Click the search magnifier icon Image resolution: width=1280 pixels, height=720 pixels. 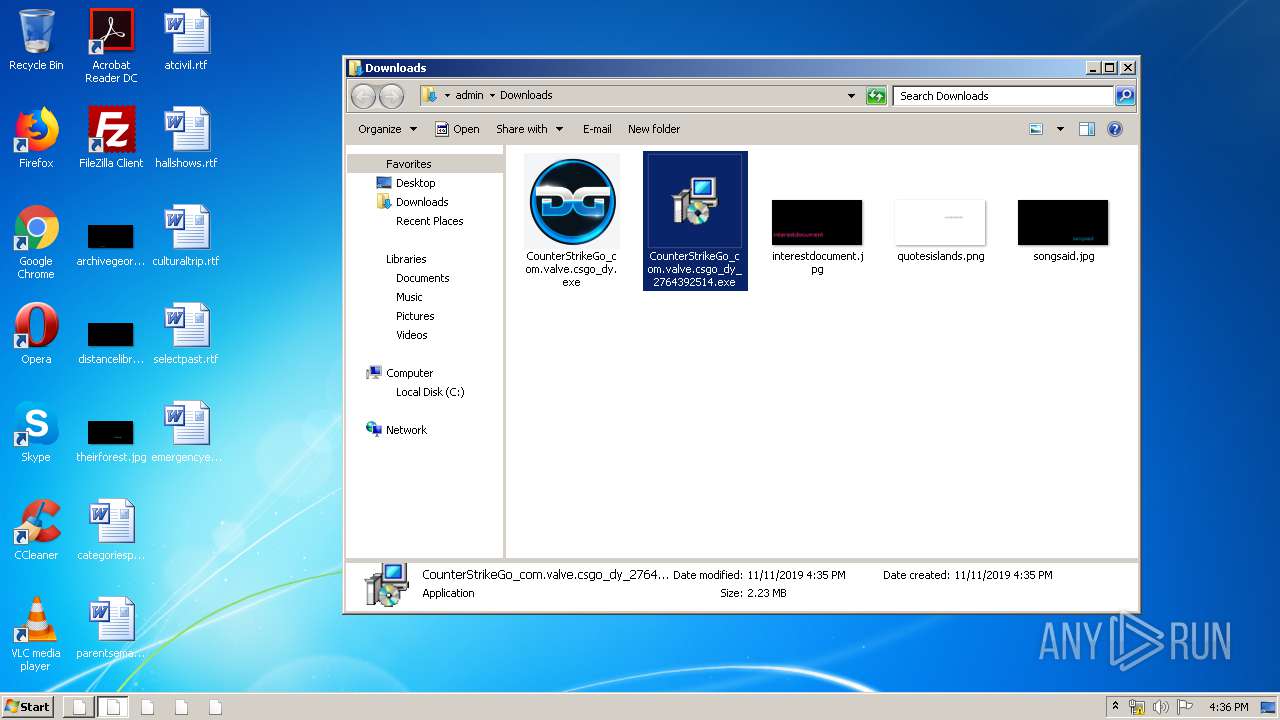[x=1125, y=96]
